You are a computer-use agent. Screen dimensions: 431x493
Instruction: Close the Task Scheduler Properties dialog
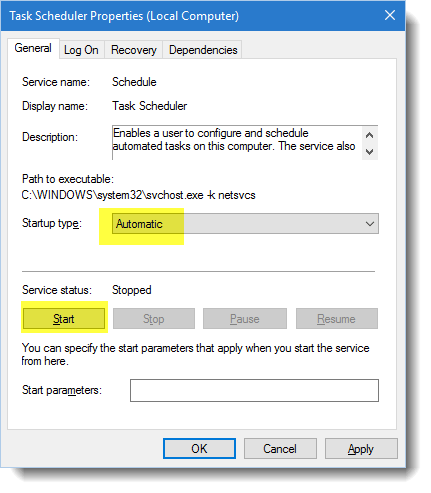click(x=390, y=15)
